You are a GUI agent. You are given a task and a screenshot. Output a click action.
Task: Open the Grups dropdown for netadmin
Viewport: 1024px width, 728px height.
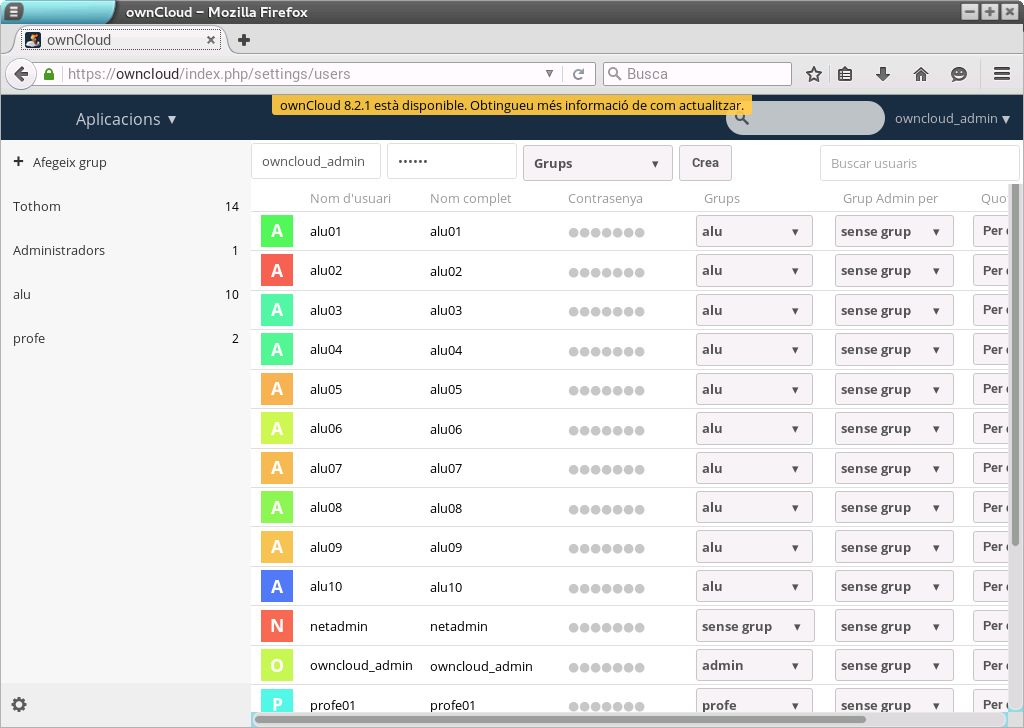[x=754, y=626]
